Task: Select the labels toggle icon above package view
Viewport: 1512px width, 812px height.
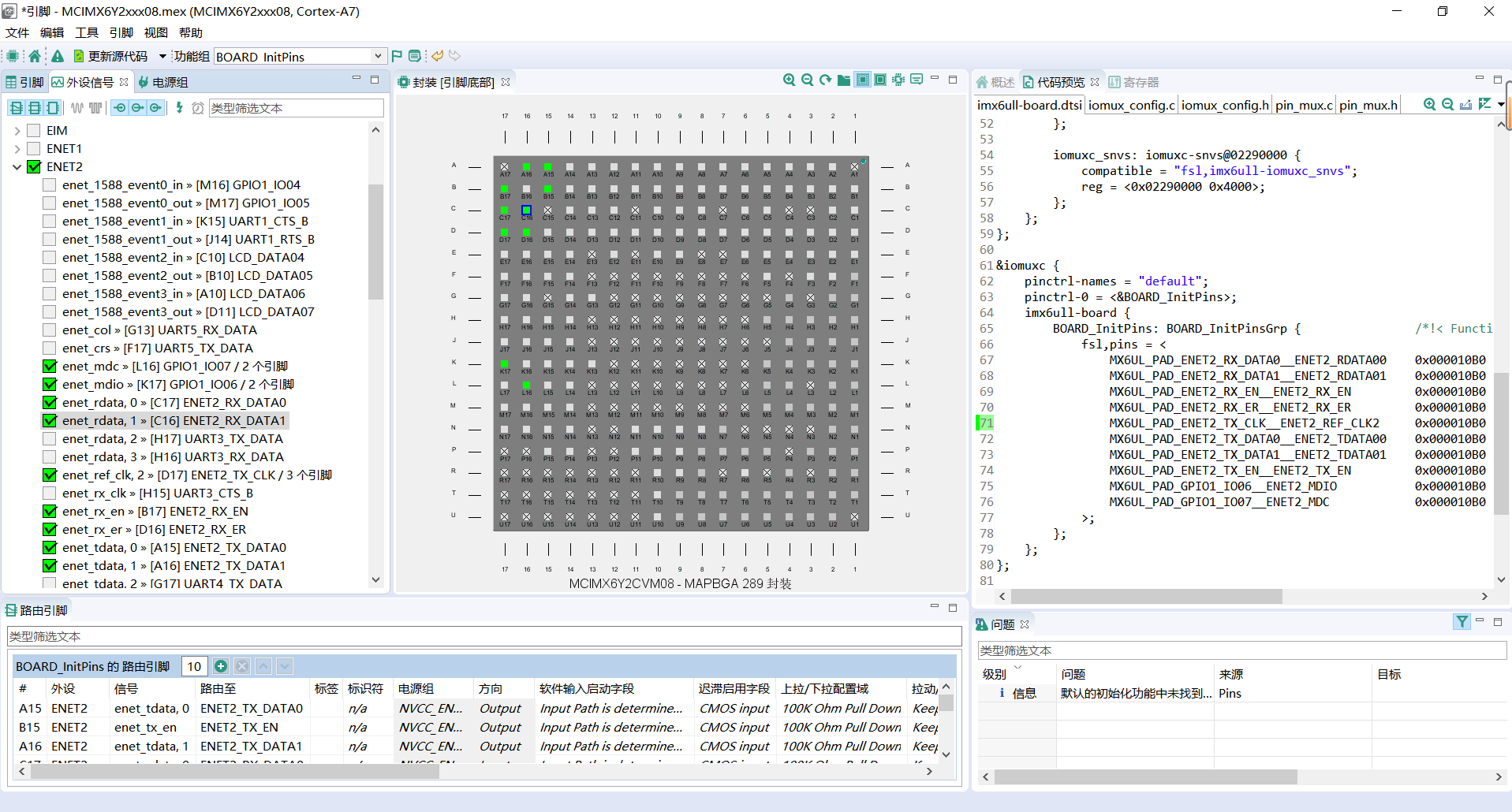Action: [x=917, y=80]
